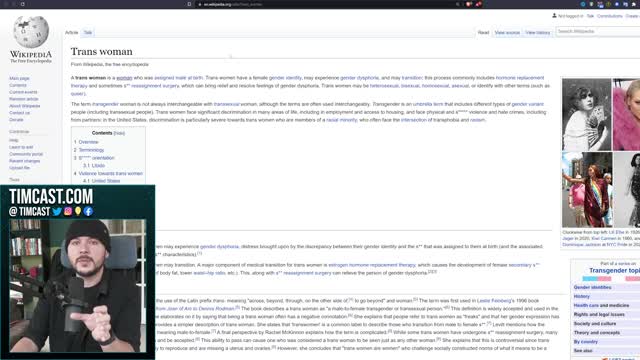Open the View history tab
The height and width of the screenshot is (360, 640).
[538, 33]
